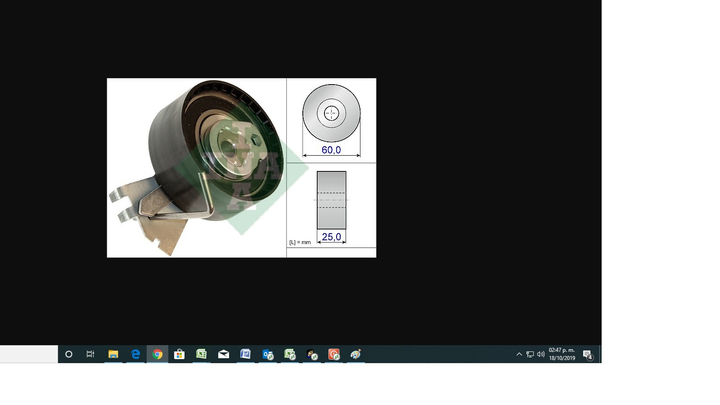Image resolution: width=720 pixels, height=405 pixels.
Task: Open the Excel icon beside Microsoft Store
Action: 201,354
